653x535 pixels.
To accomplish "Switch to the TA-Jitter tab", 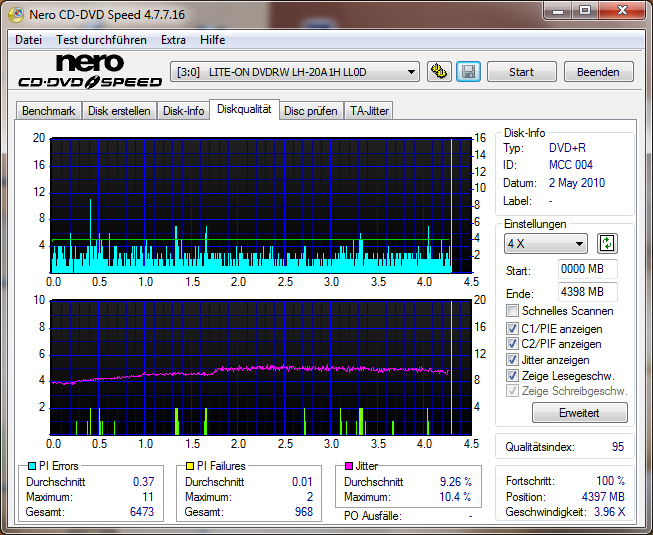I will pos(369,111).
